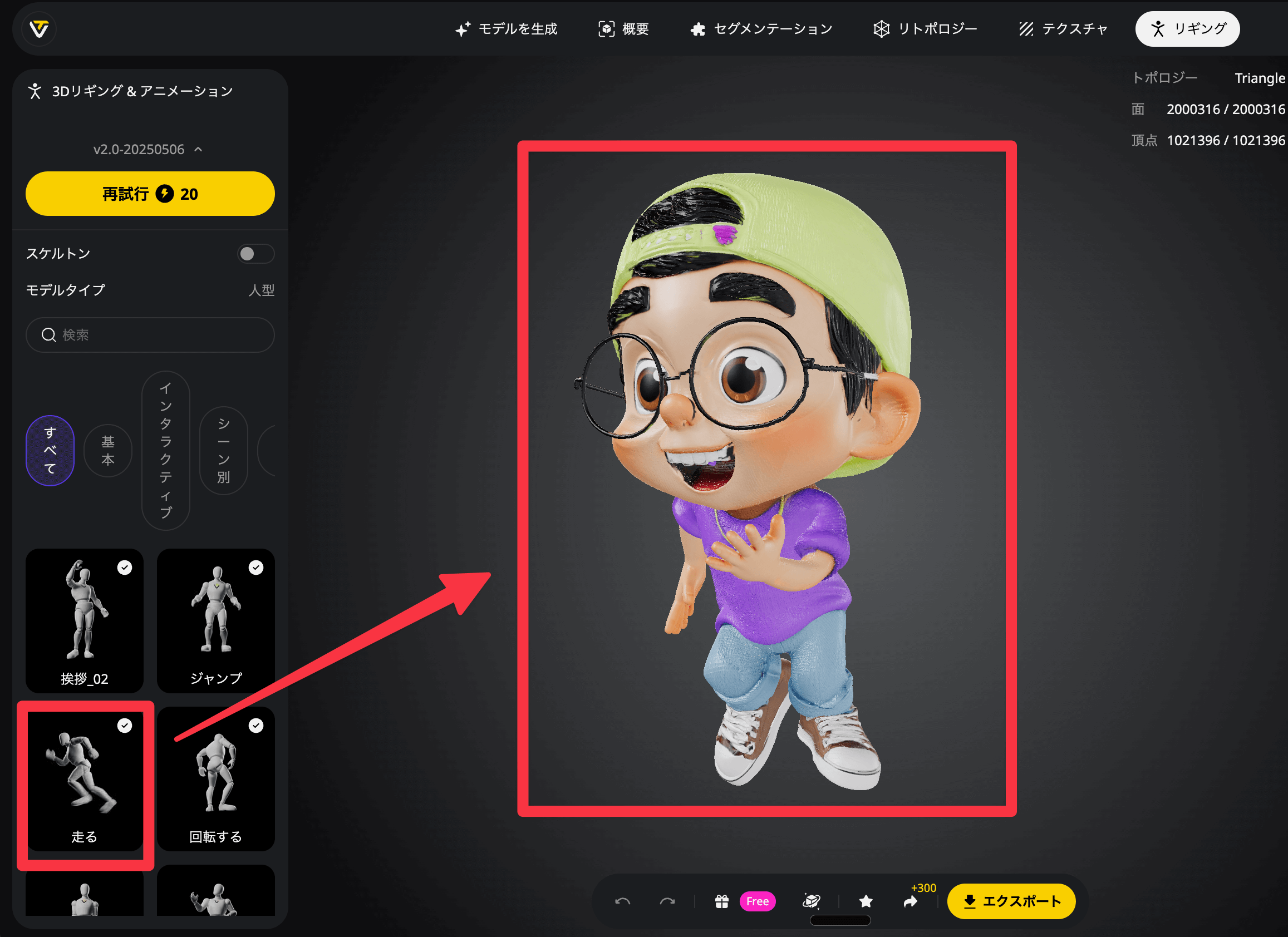Select the 基本 category filter

coord(108,451)
